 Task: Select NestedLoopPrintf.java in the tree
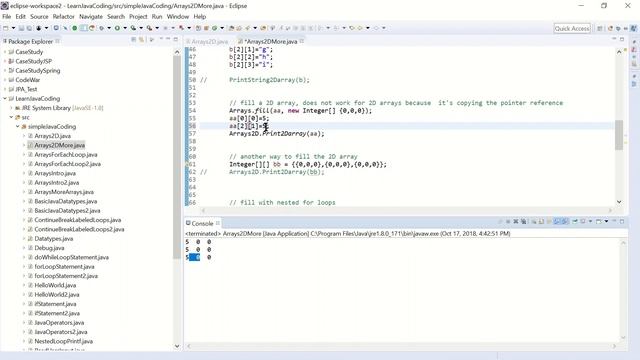[63, 341]
